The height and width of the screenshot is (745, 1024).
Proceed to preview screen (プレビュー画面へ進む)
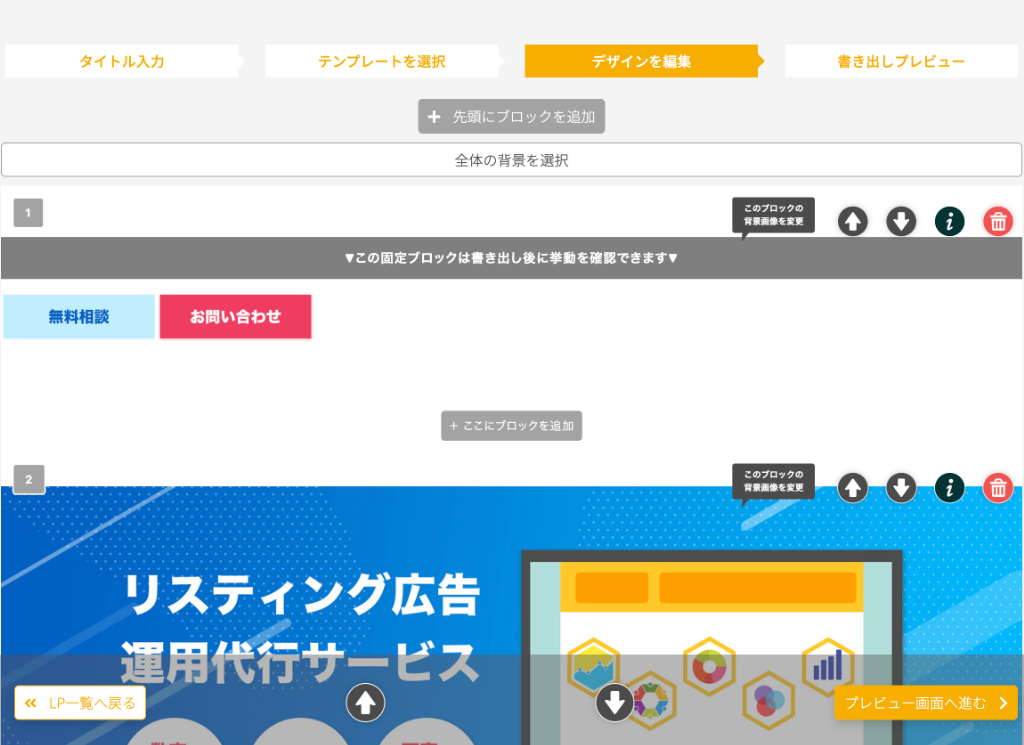(925, 703)
